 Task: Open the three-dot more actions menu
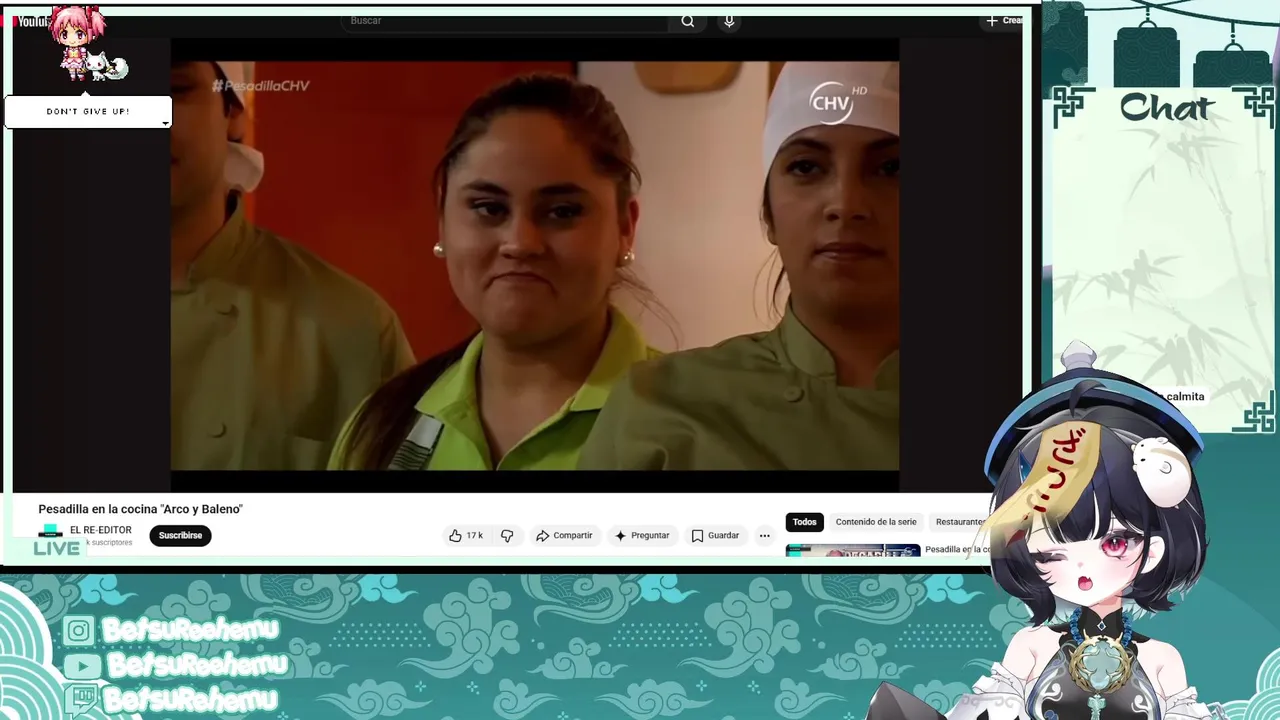click(x=764, y=536)
